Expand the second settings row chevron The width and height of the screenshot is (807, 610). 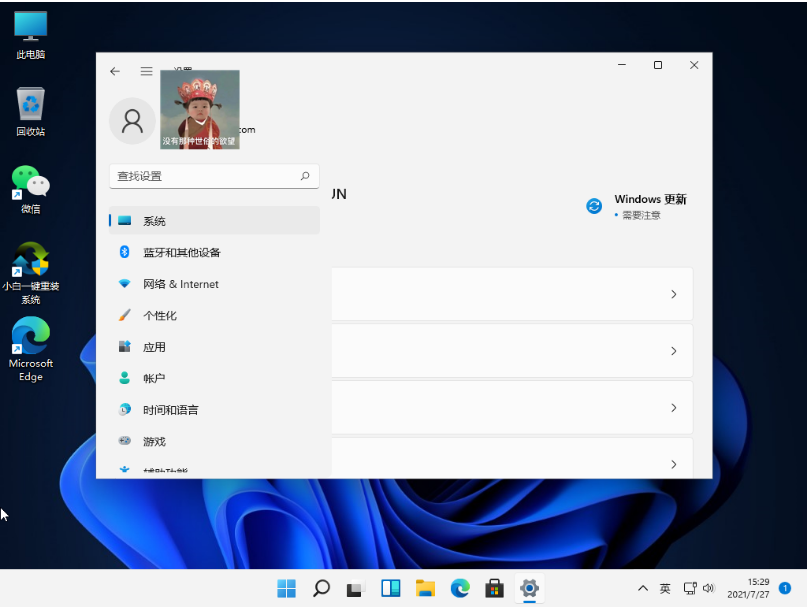673,351
